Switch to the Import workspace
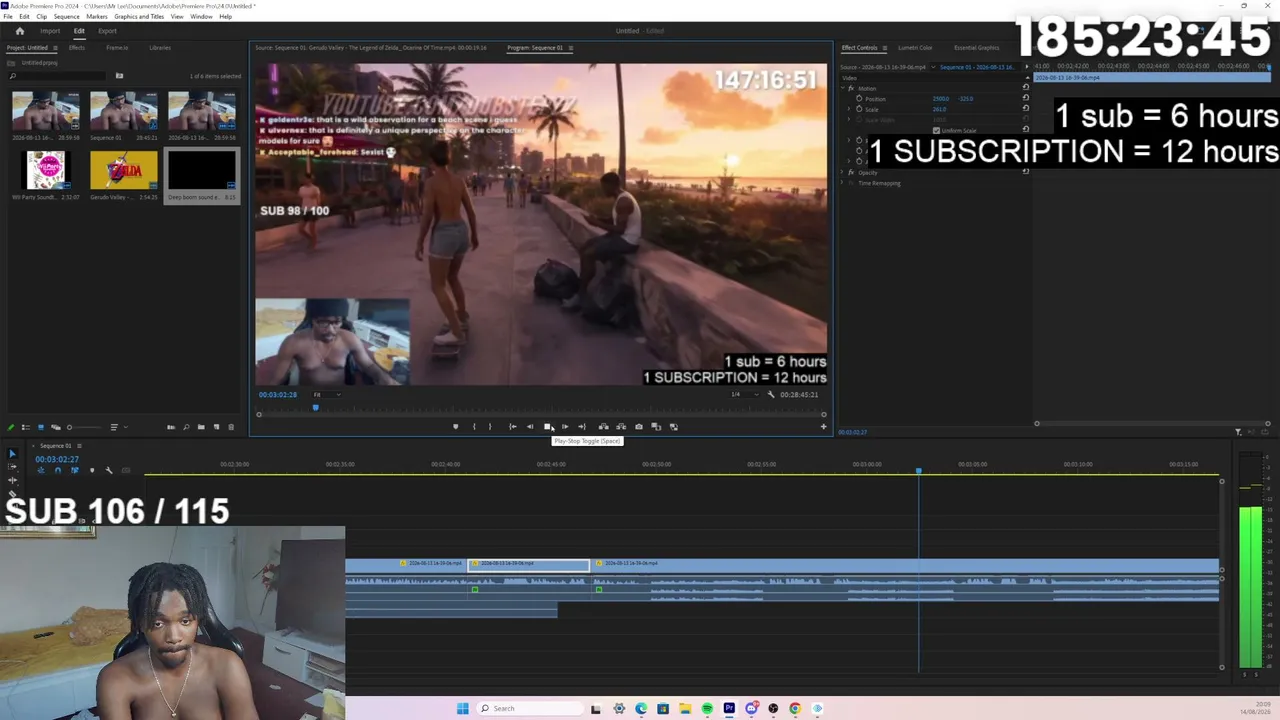Image resolution: width=1280 pixels, height=720 pixels. 50,31
